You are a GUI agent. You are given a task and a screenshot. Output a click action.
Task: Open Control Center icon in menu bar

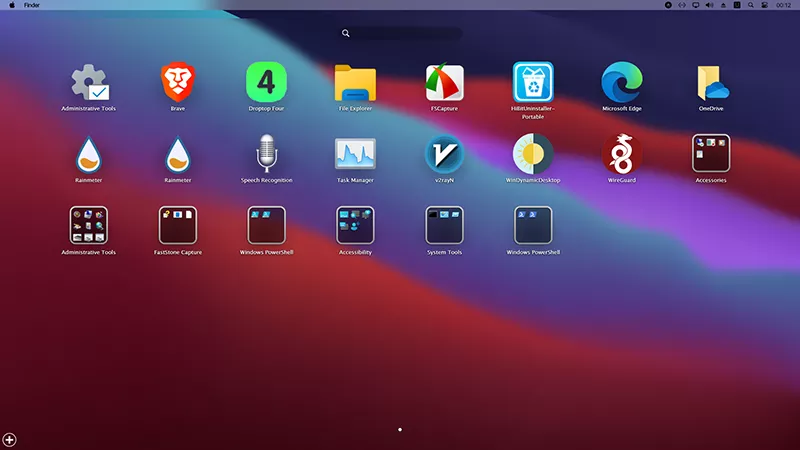click(x=764, y=5)
